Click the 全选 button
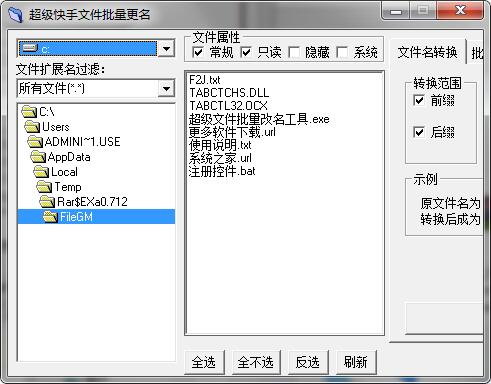 point(204,362)
